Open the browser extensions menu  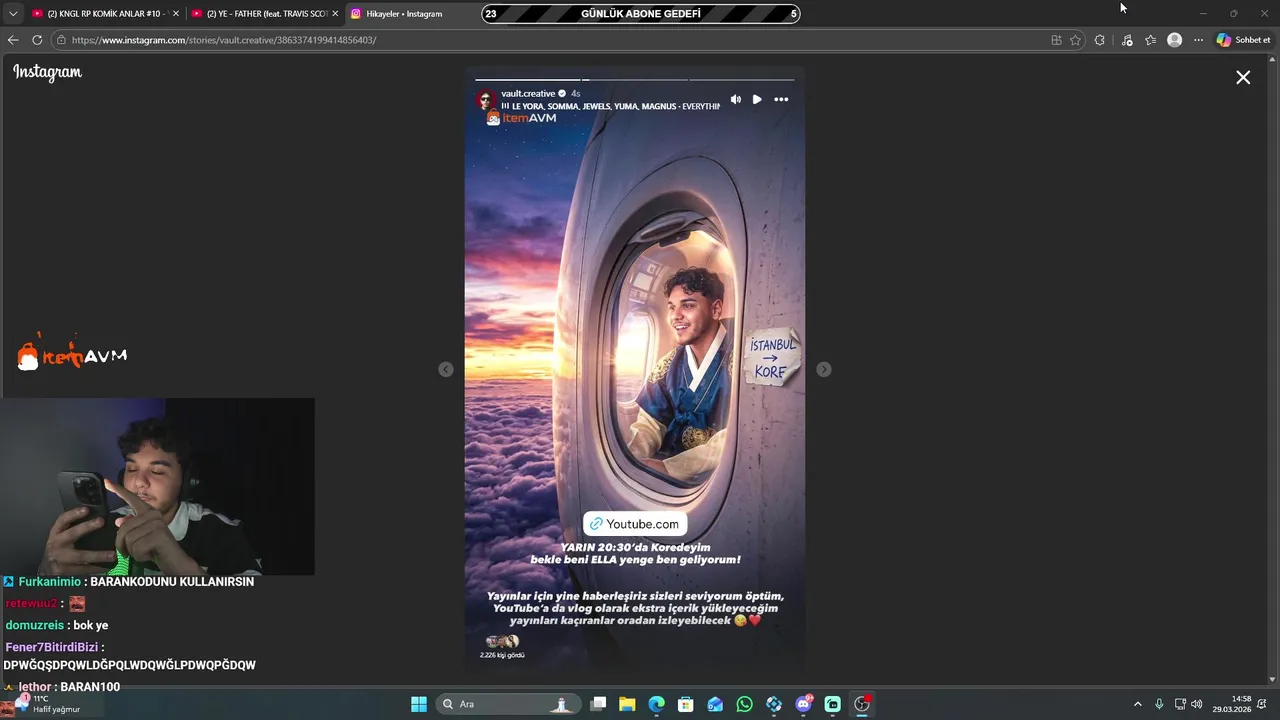1100,40
